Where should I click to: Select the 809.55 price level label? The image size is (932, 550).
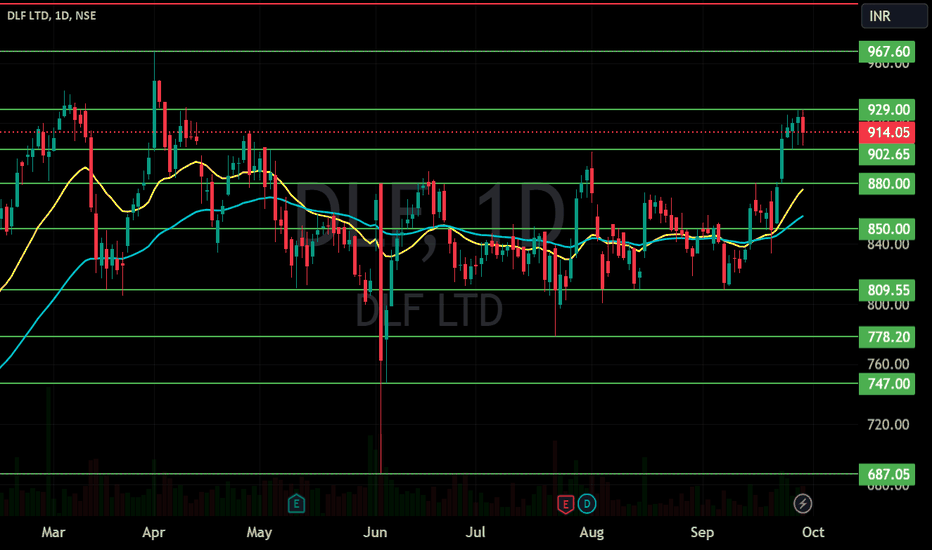(887, 290)
